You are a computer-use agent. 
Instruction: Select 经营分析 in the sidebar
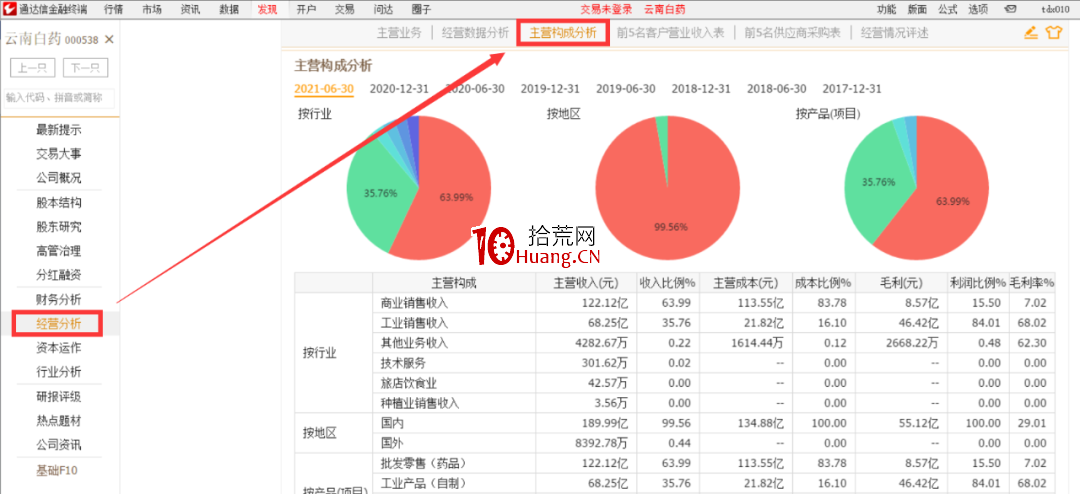pyautogui.click(x=59, y=323)
